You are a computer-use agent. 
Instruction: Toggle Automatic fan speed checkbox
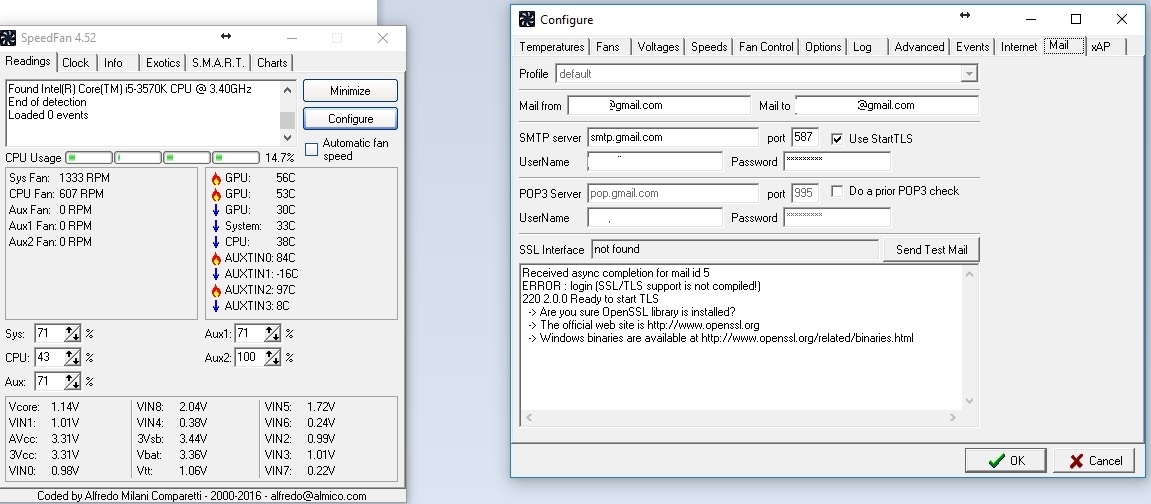pyautogui.click(x=311, y=150)
